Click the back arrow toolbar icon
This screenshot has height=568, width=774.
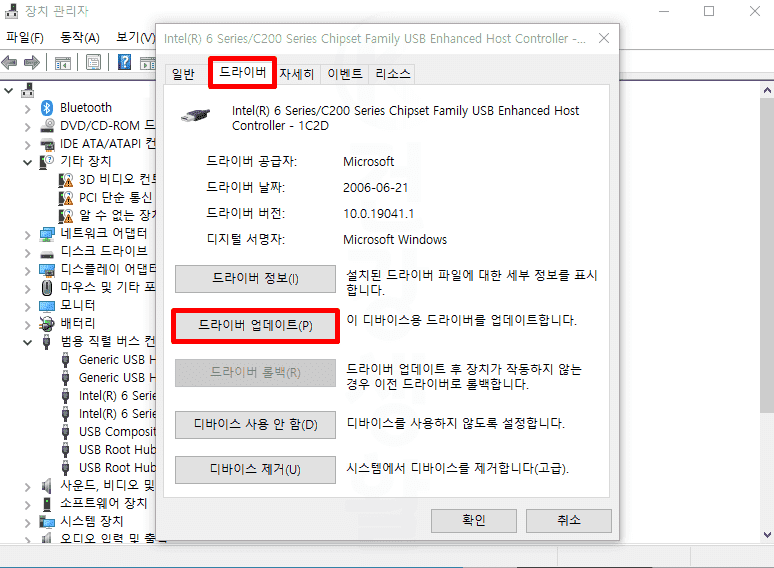pyautogui.click(x=9, y=63)
